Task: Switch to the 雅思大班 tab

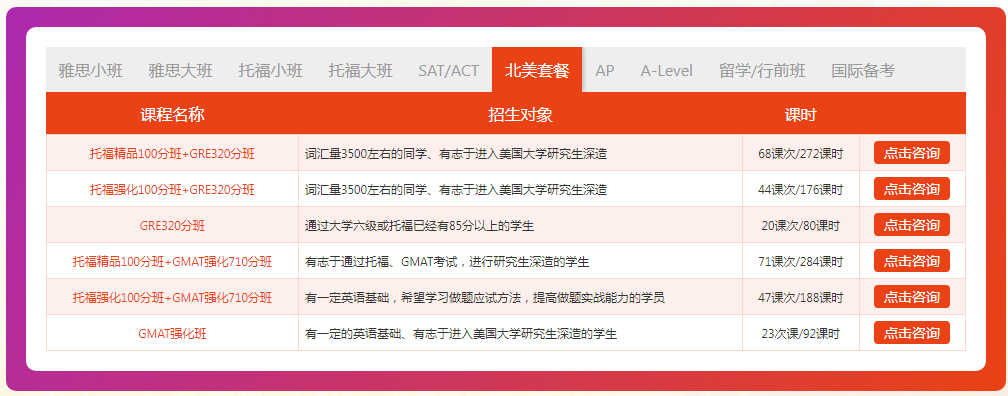Action: click(181, 70)
